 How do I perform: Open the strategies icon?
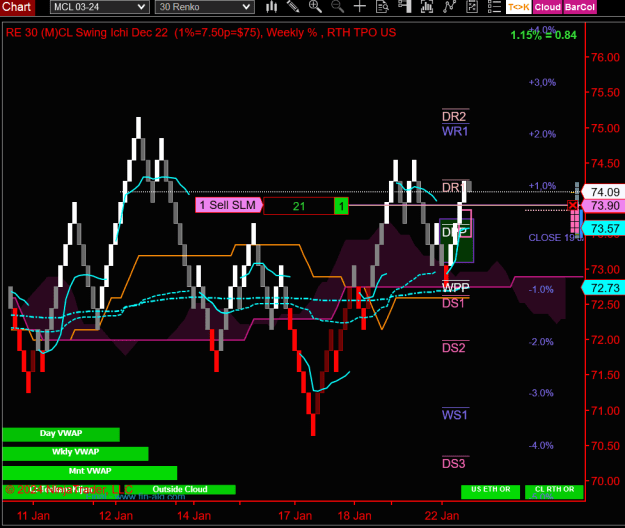tap(472, 6)
